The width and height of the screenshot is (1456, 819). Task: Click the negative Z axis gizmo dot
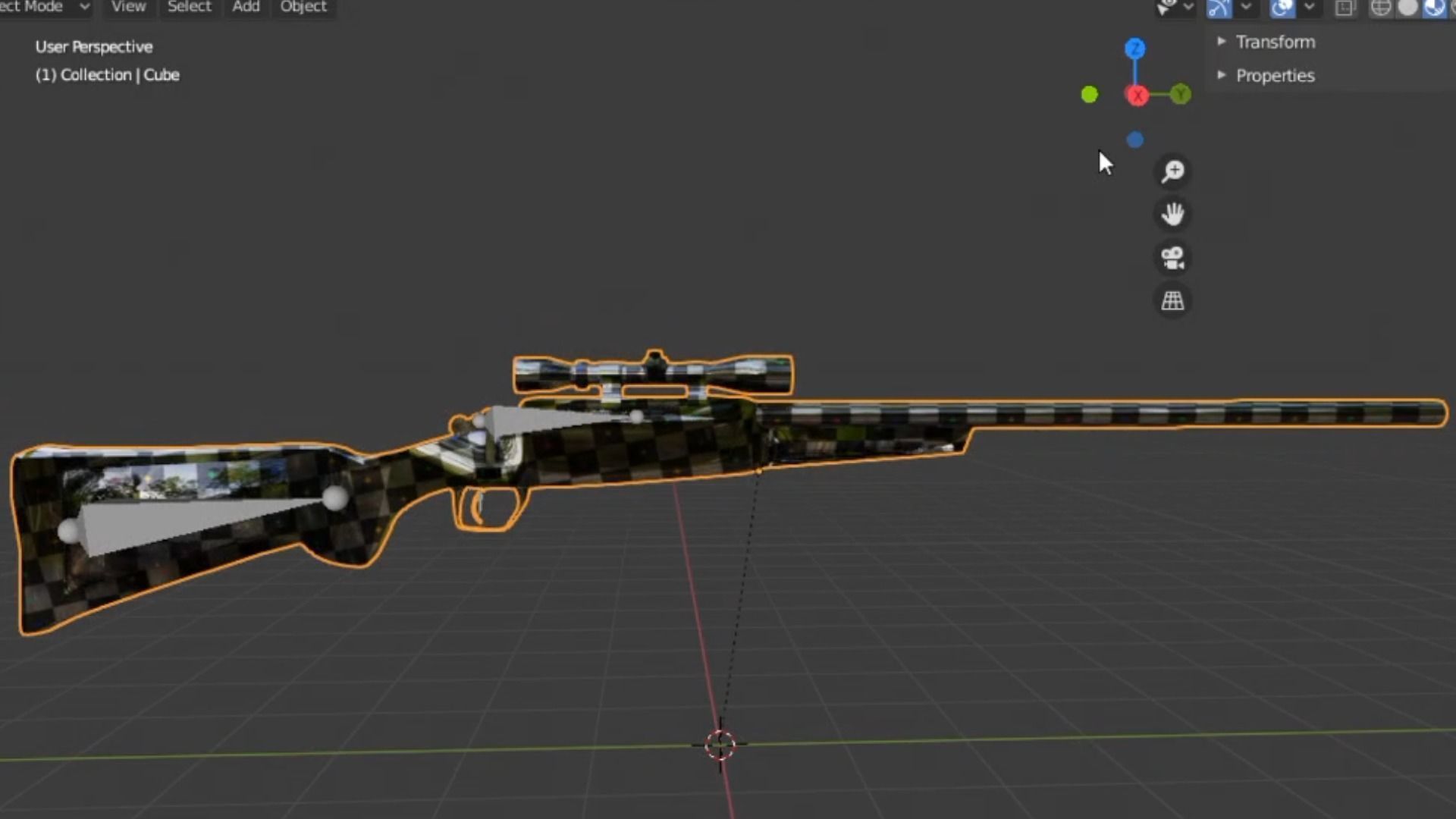click(1135, 140)
